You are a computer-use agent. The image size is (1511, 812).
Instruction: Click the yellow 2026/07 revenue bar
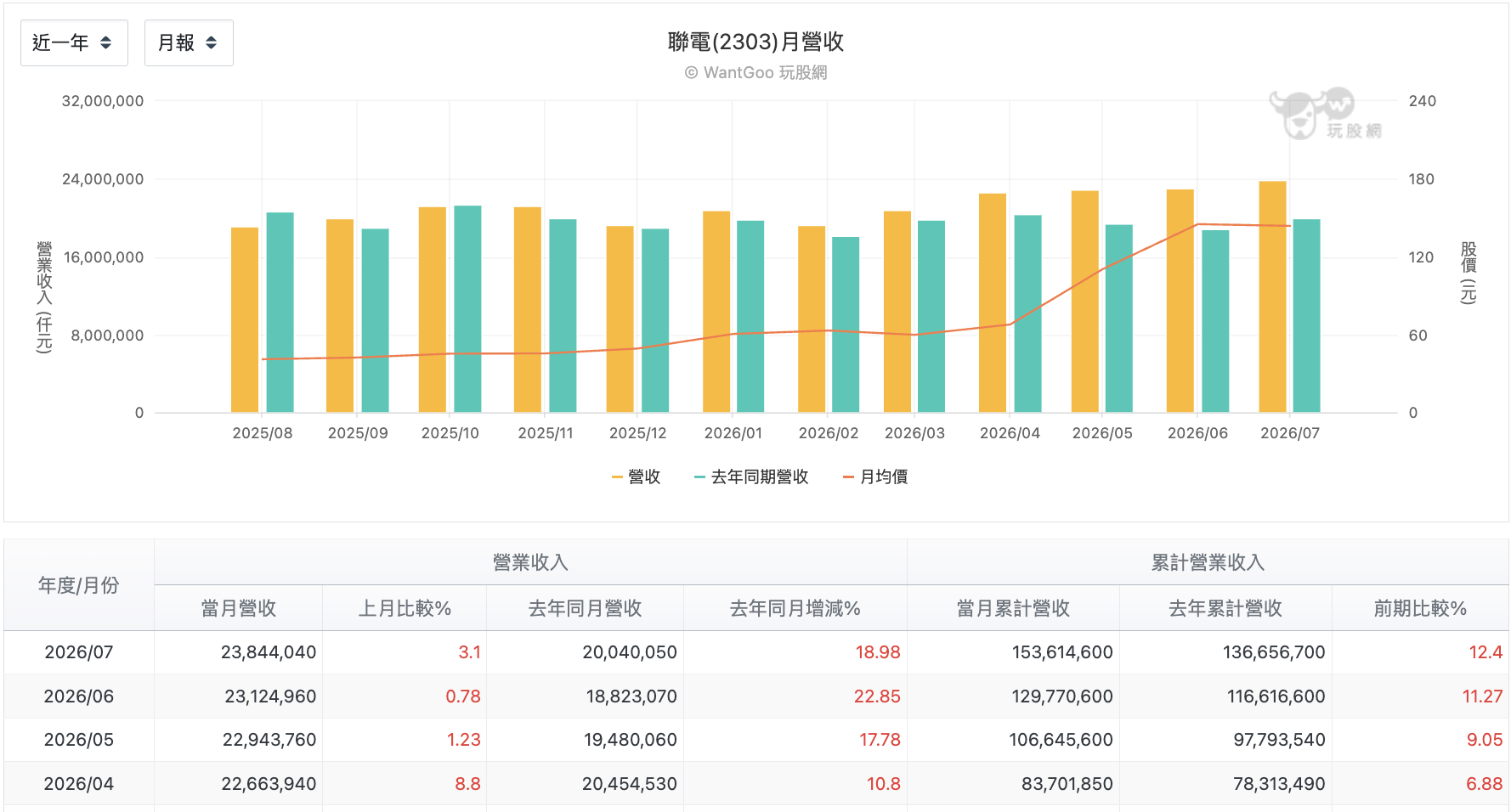point(1272,297)
